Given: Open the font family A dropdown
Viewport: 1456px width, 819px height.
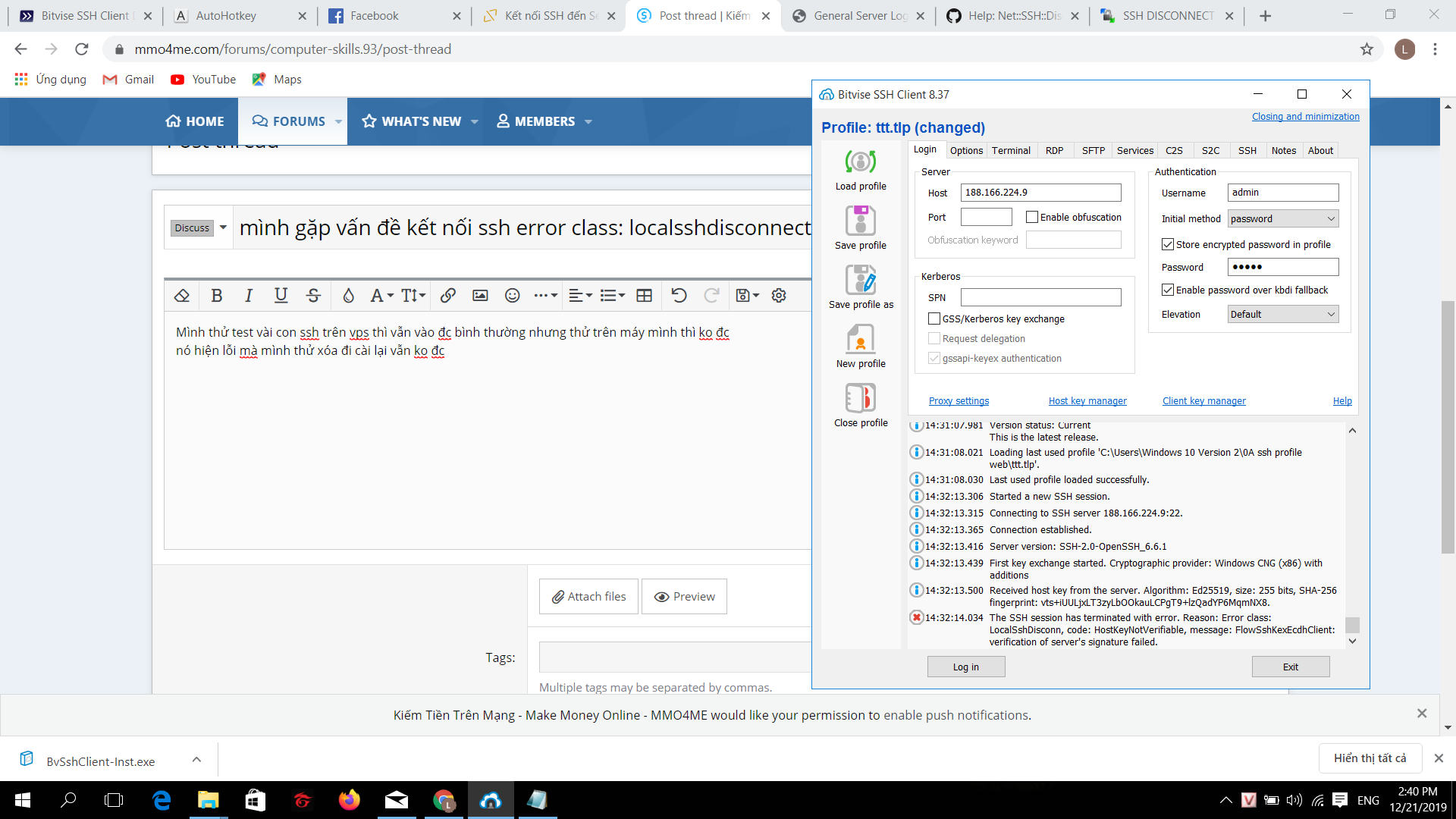Looking at the screenshot, I should pyautogui.click(x=381, y=296).
